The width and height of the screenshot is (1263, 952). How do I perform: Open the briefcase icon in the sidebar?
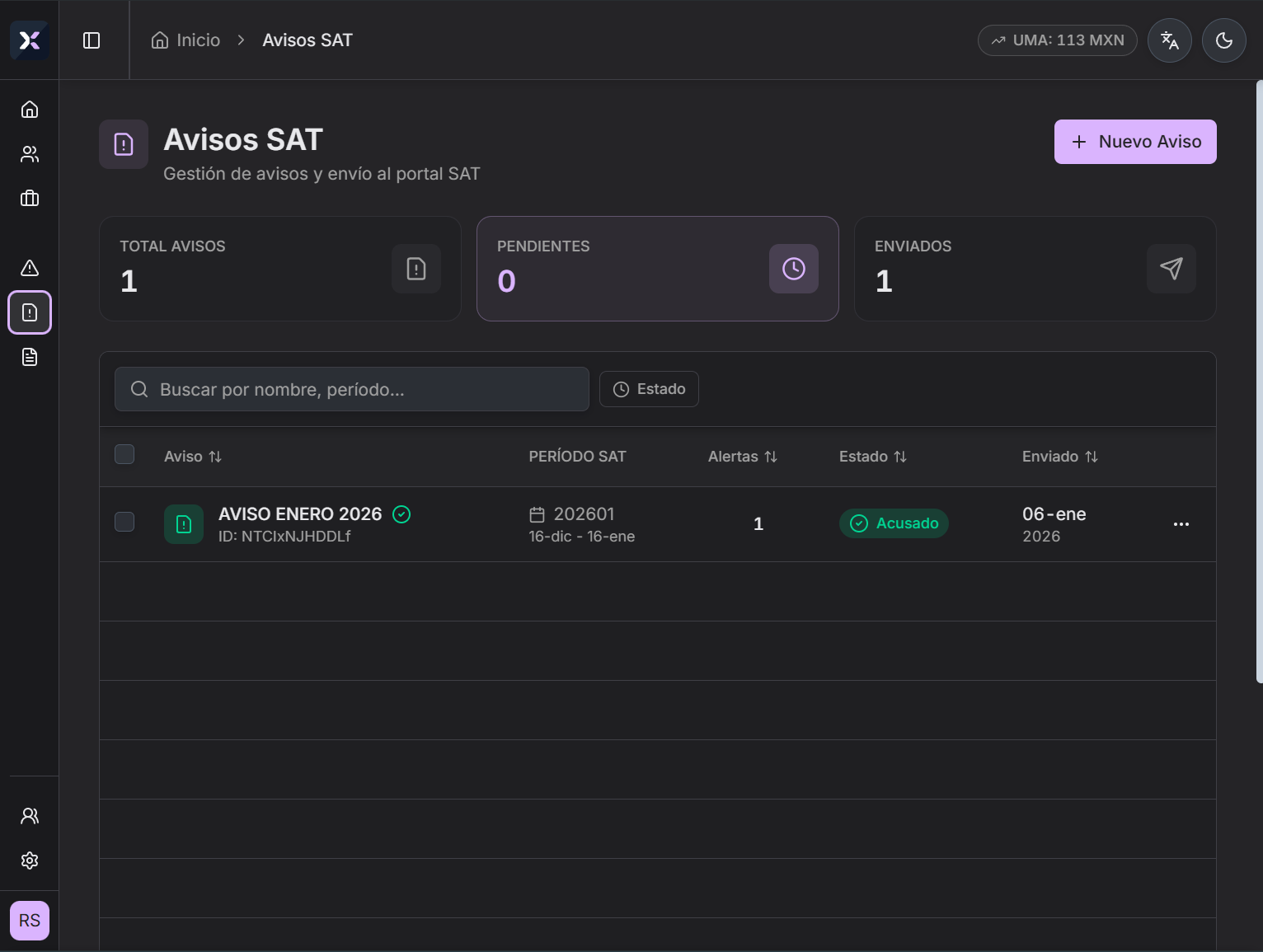click(x=30, y=199)
